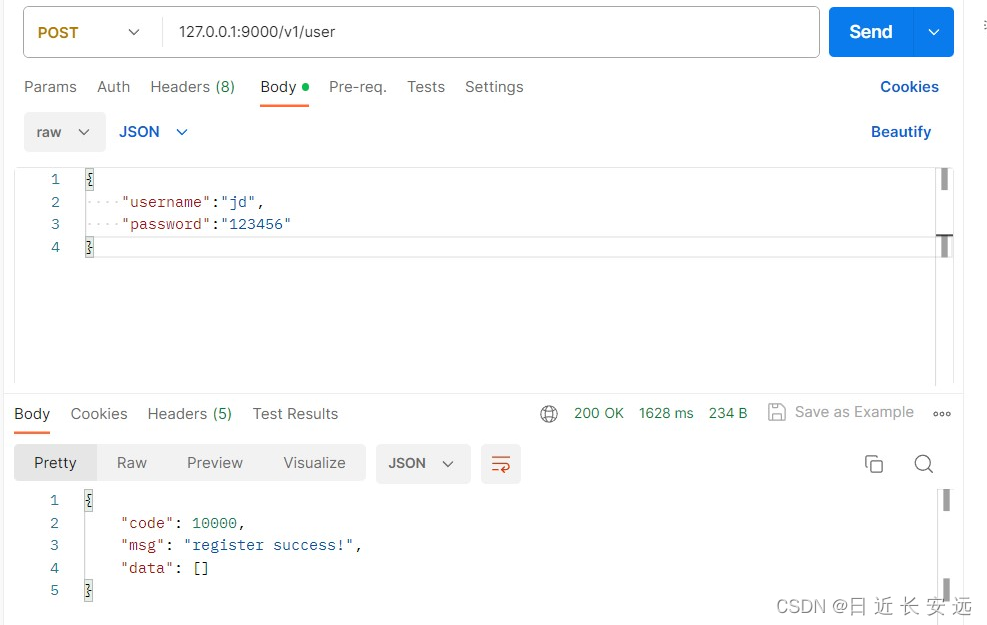Click the "register success!" message line
The image size is (987, 625).
(x=242, y=545)
